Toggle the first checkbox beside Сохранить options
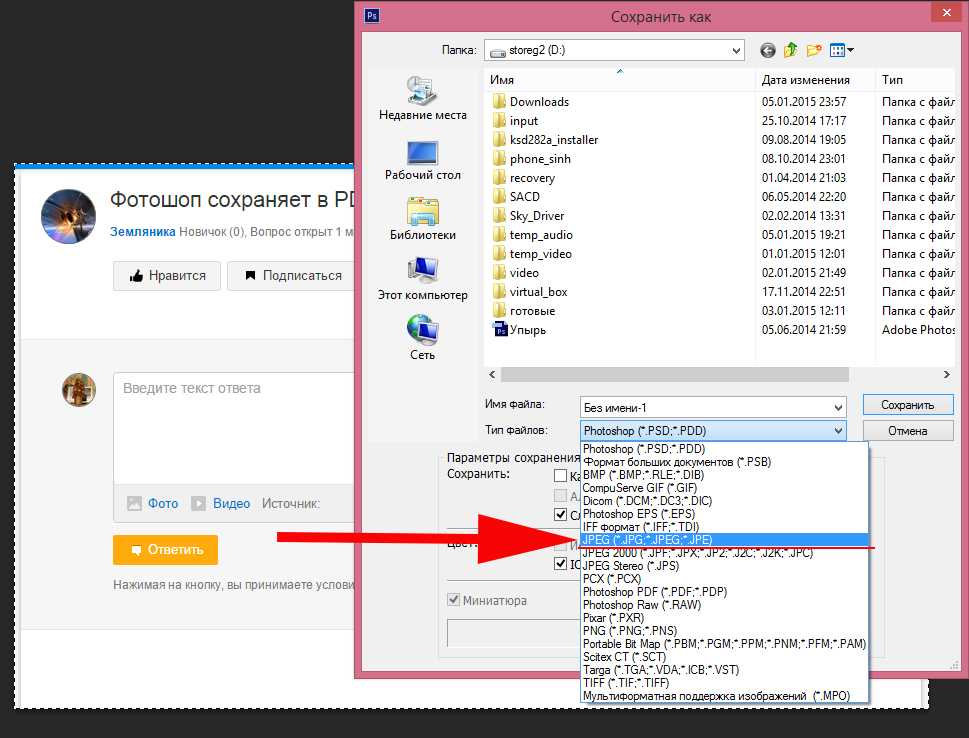The width and height of the screenshot is (969, 738). [x=561, y=475]
